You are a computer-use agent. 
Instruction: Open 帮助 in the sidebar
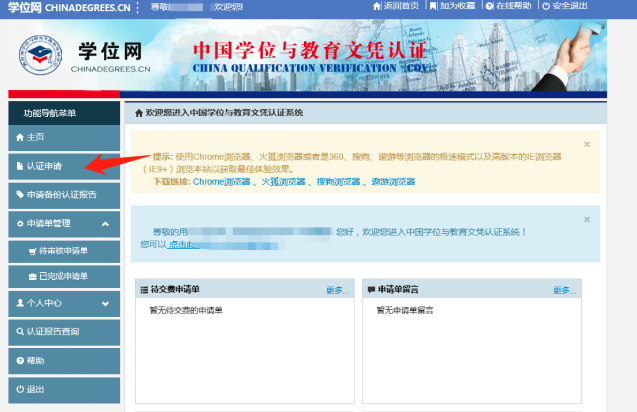pos(64,361)
